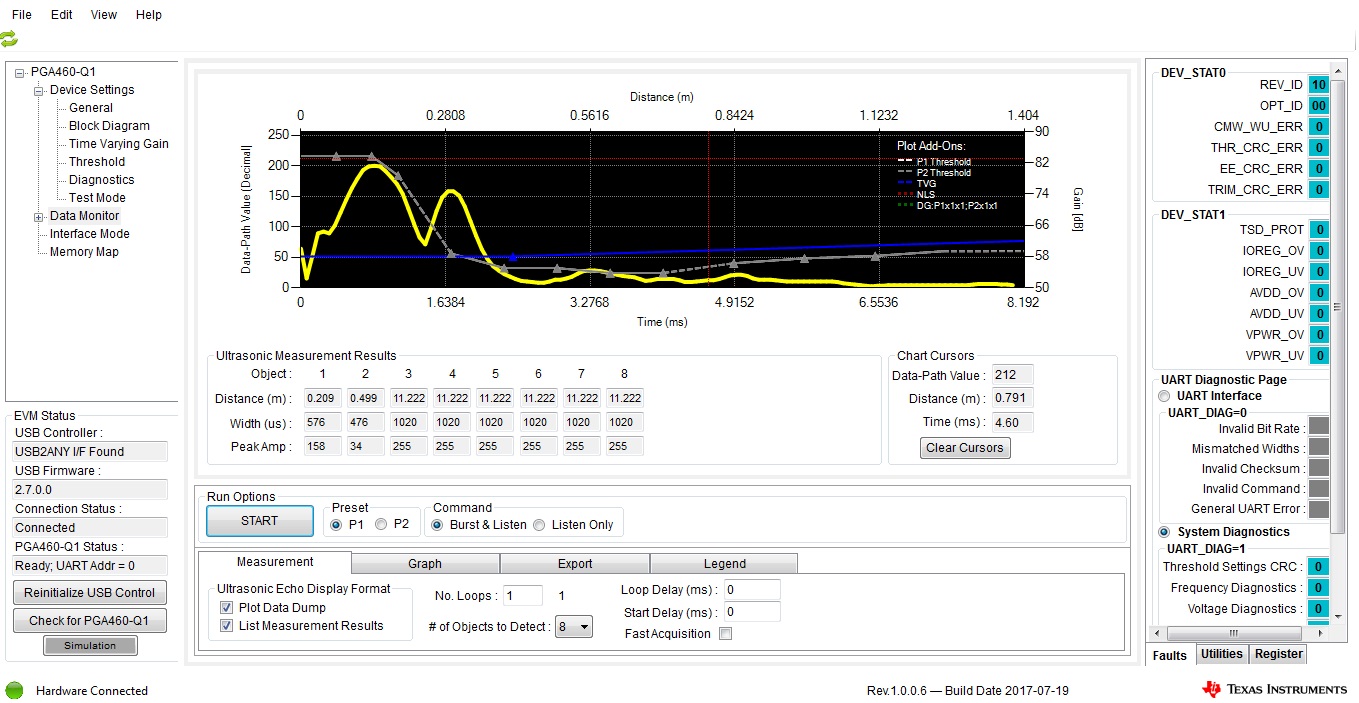The image size is (1359, 703).
Task: Click TSD_PROT status indicator
Action: 1319,230
